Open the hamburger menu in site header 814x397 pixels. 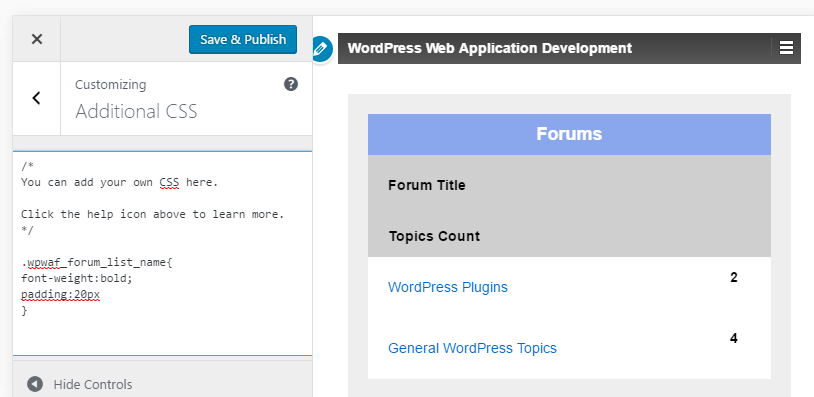point(786,48)
